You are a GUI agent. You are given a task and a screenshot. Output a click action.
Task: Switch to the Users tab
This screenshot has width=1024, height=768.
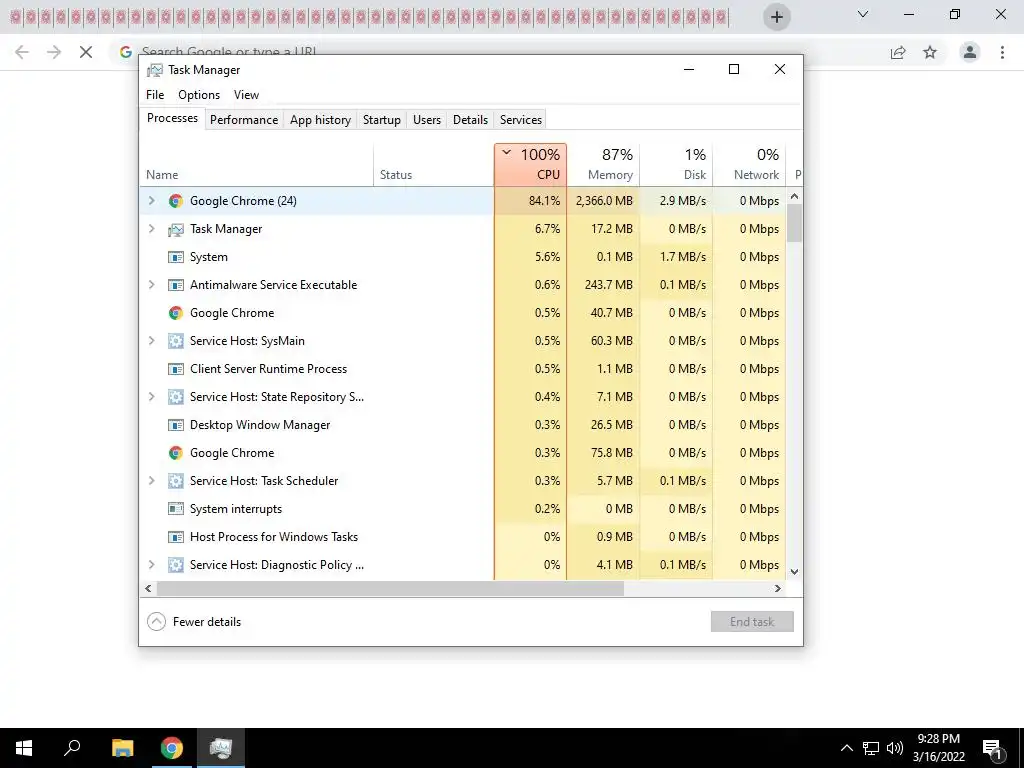[x=426, y=120]
